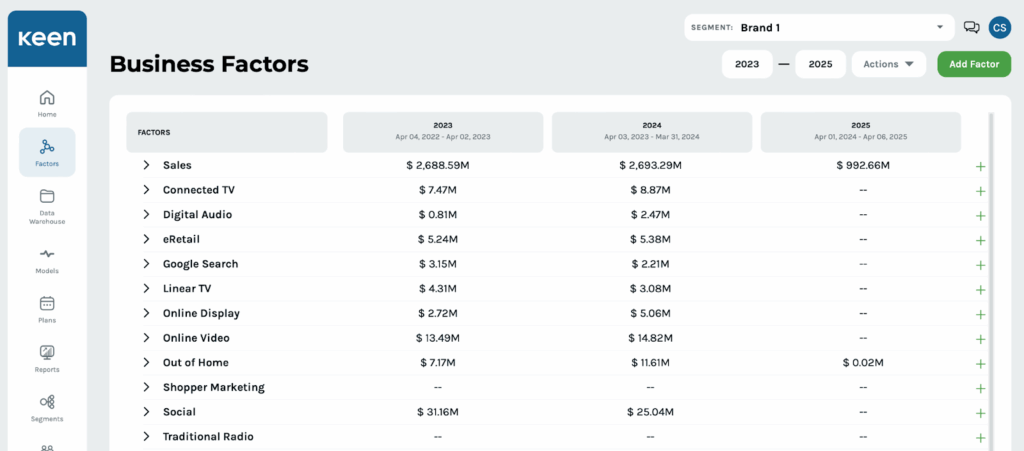
Task: Open the Plans calendar icon
Action: pos(47,303)
